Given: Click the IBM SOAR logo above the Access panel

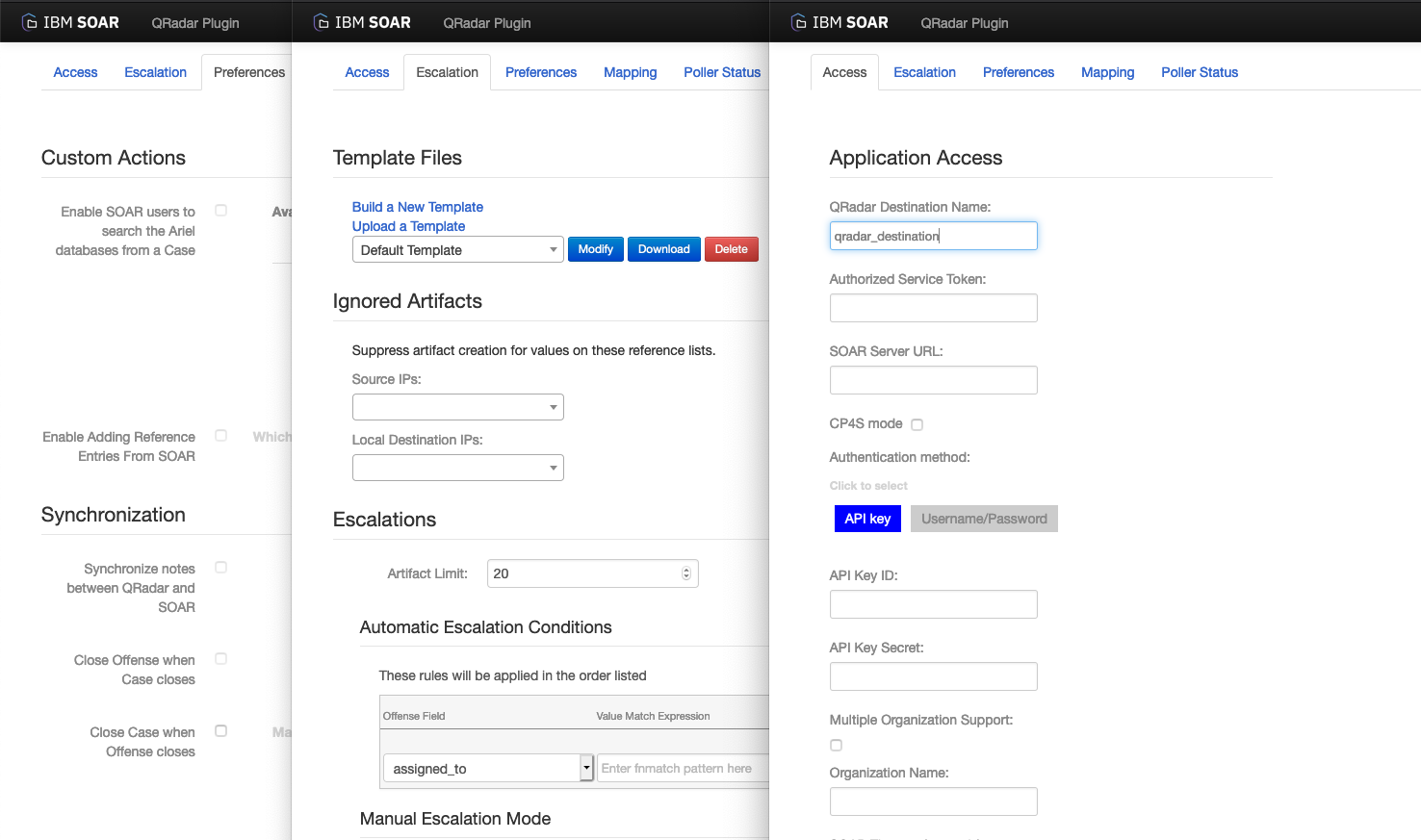Looking at the screenshot, I should (840, 21).
